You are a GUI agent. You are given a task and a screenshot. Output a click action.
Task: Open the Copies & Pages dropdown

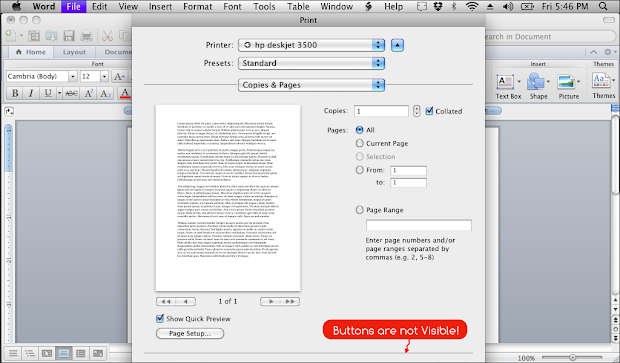311,85
